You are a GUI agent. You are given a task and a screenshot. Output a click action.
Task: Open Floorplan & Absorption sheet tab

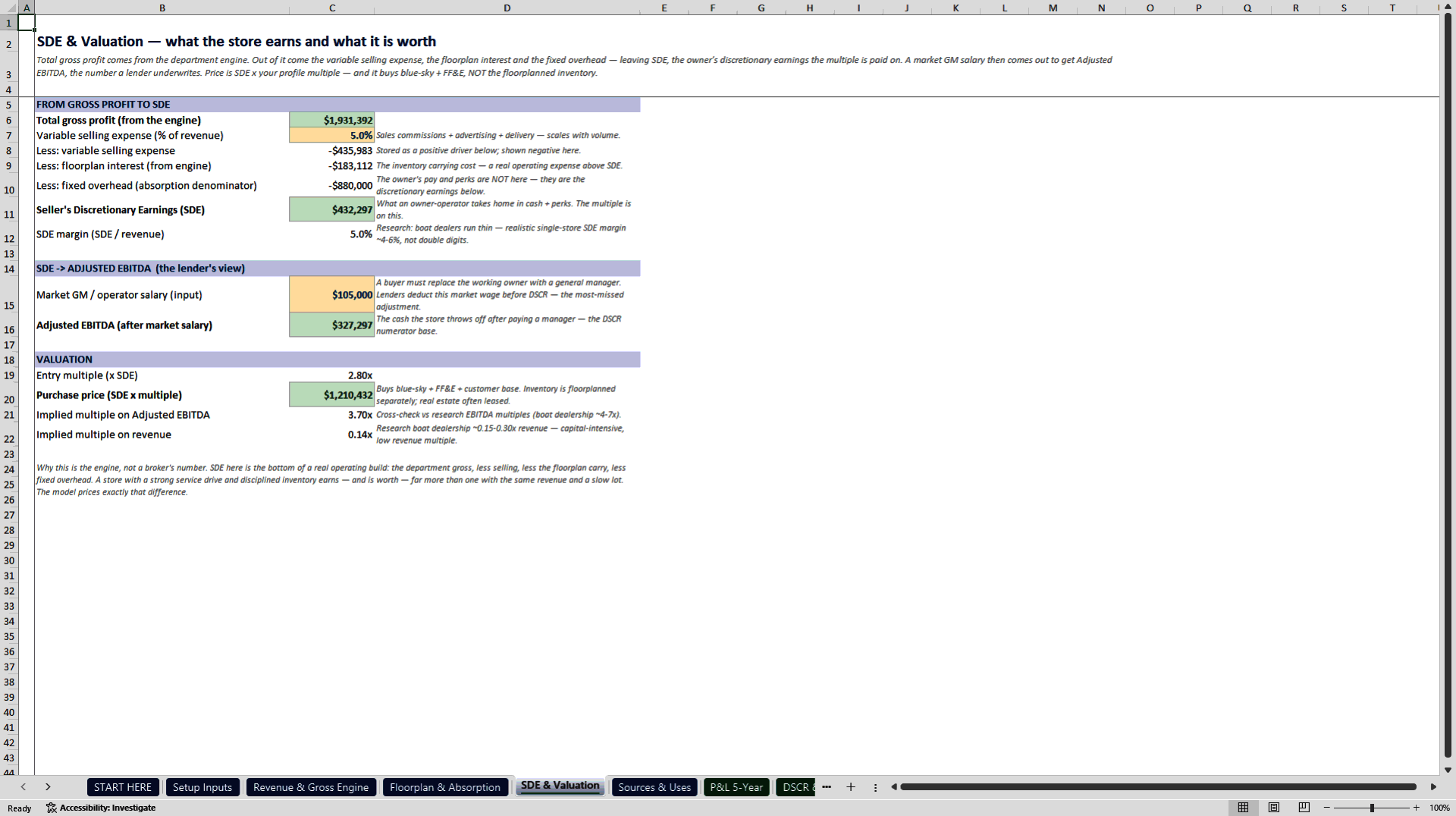click(x=445, y=787)
